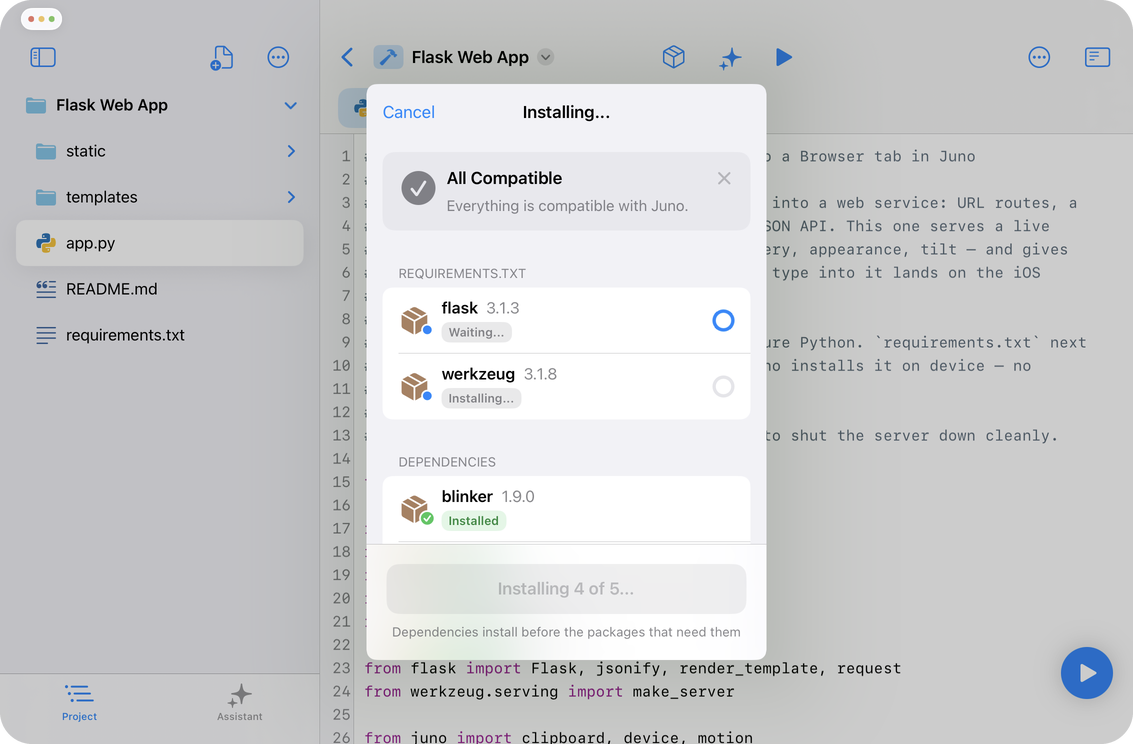Run the project with the toolbar play icon
The image size is (1133, 744).
tap(784, 57)
